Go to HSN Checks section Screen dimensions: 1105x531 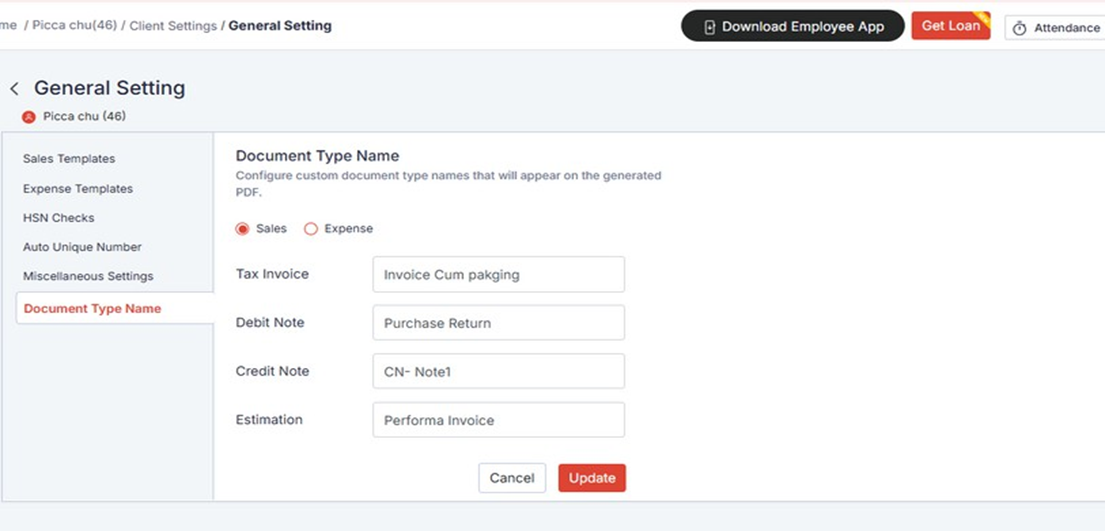coord(58,217)
